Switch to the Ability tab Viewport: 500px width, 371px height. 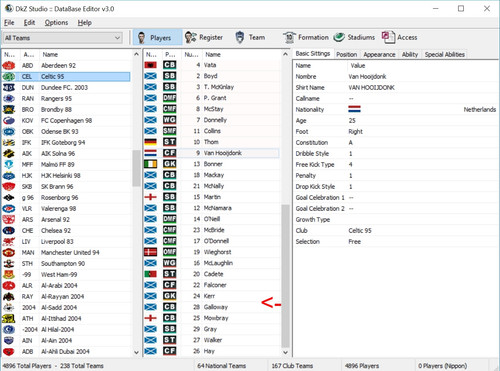coord(410,55)
